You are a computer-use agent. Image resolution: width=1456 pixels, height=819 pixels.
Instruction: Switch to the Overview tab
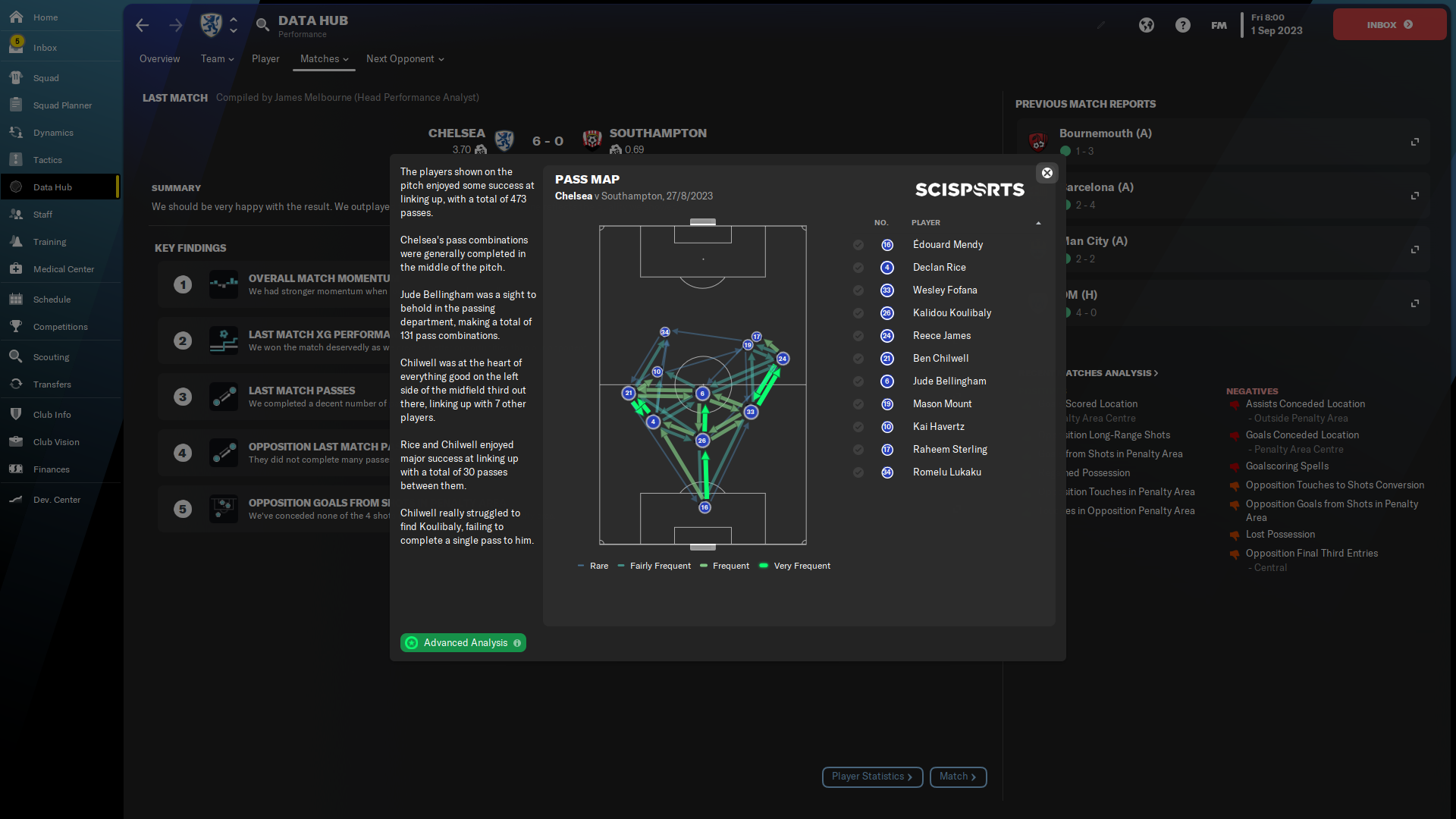159,59
